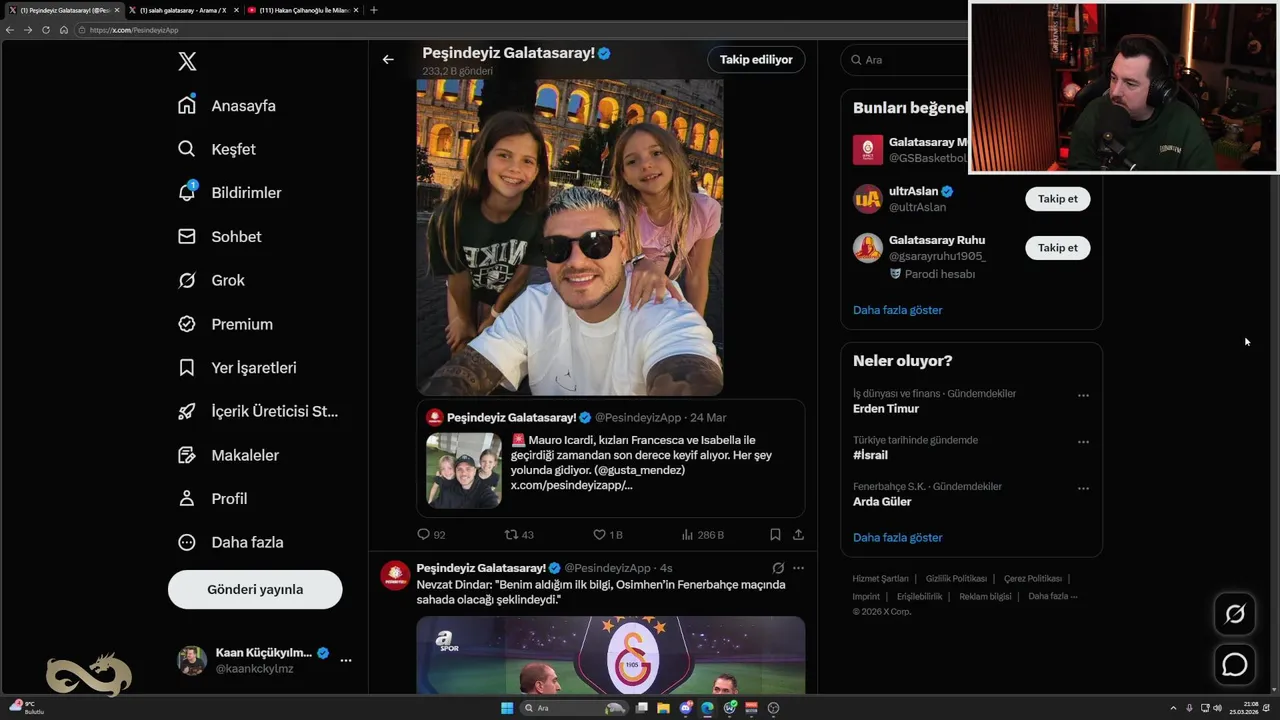Share the Icardi post
Image resolution: width=1280 pixels, height=720 pixels.
(x=798, y=535)
